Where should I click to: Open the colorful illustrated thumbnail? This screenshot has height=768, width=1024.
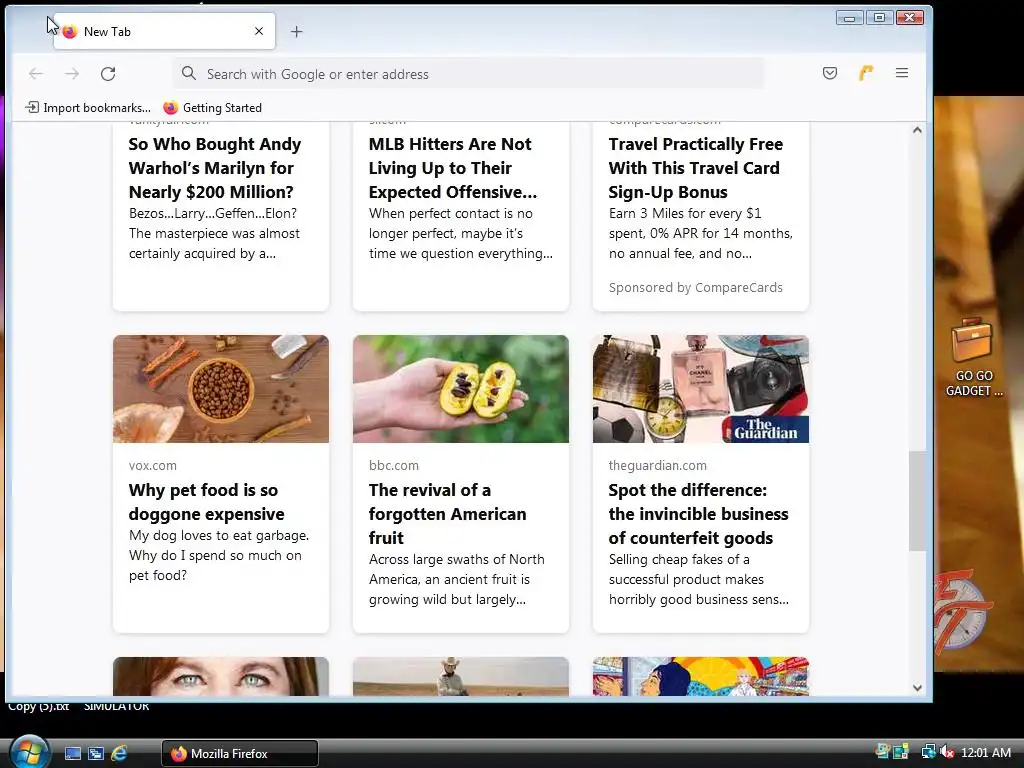(701, 676)
